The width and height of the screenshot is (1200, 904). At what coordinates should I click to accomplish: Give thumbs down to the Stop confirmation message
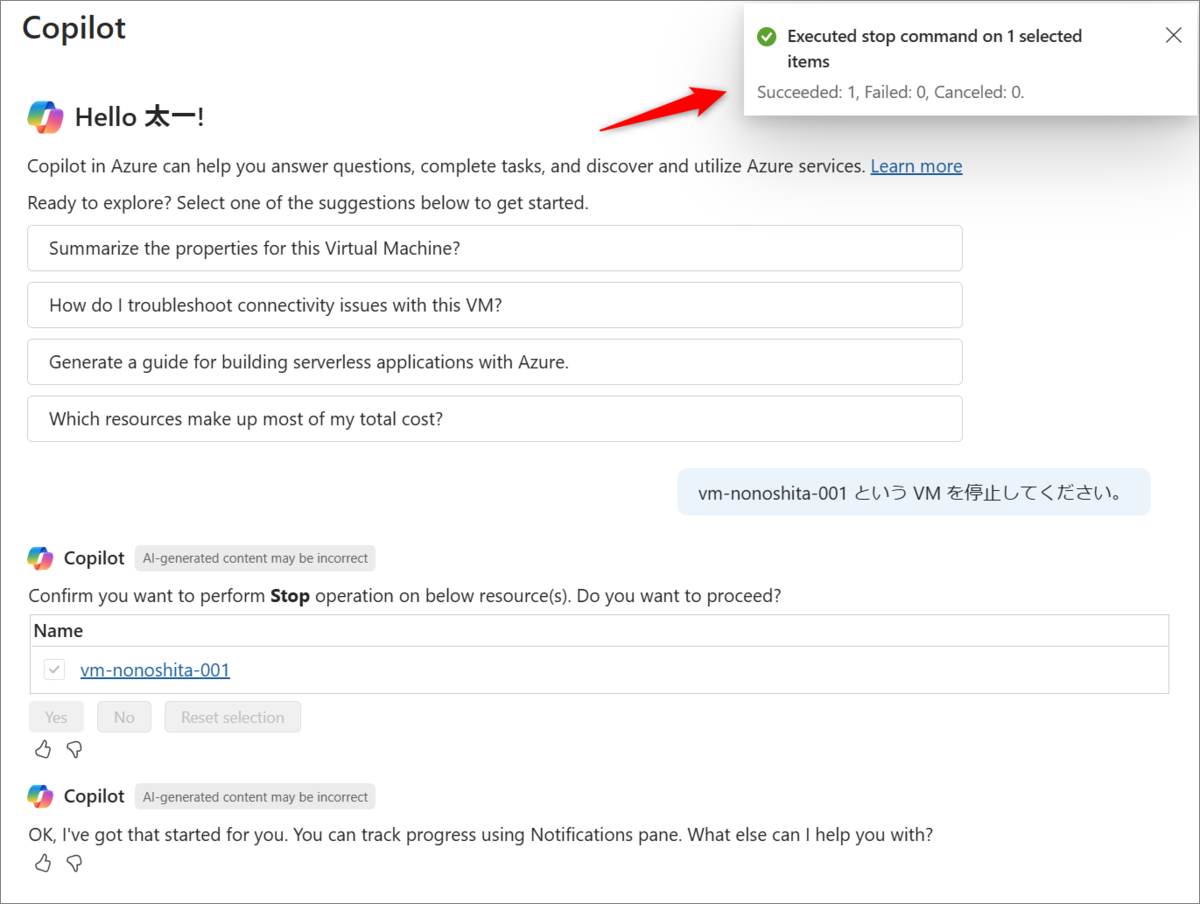pyautogui.click(x=74, y=749)
